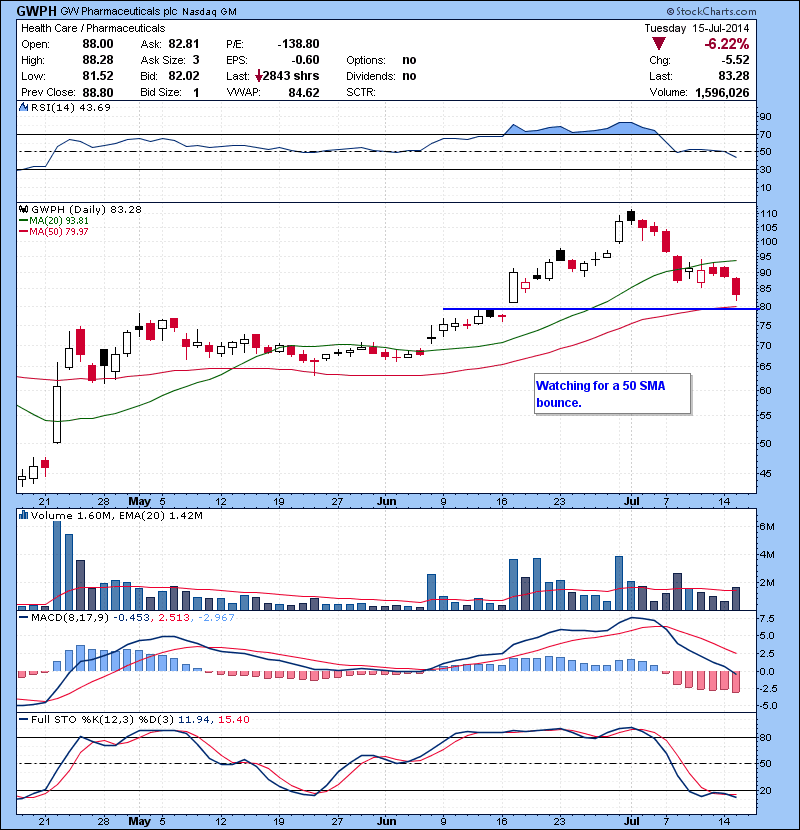The width and height of the screenshot is (800, 830).
Task: Select the Chg value -5.52
Action: [x=735, y=60]
